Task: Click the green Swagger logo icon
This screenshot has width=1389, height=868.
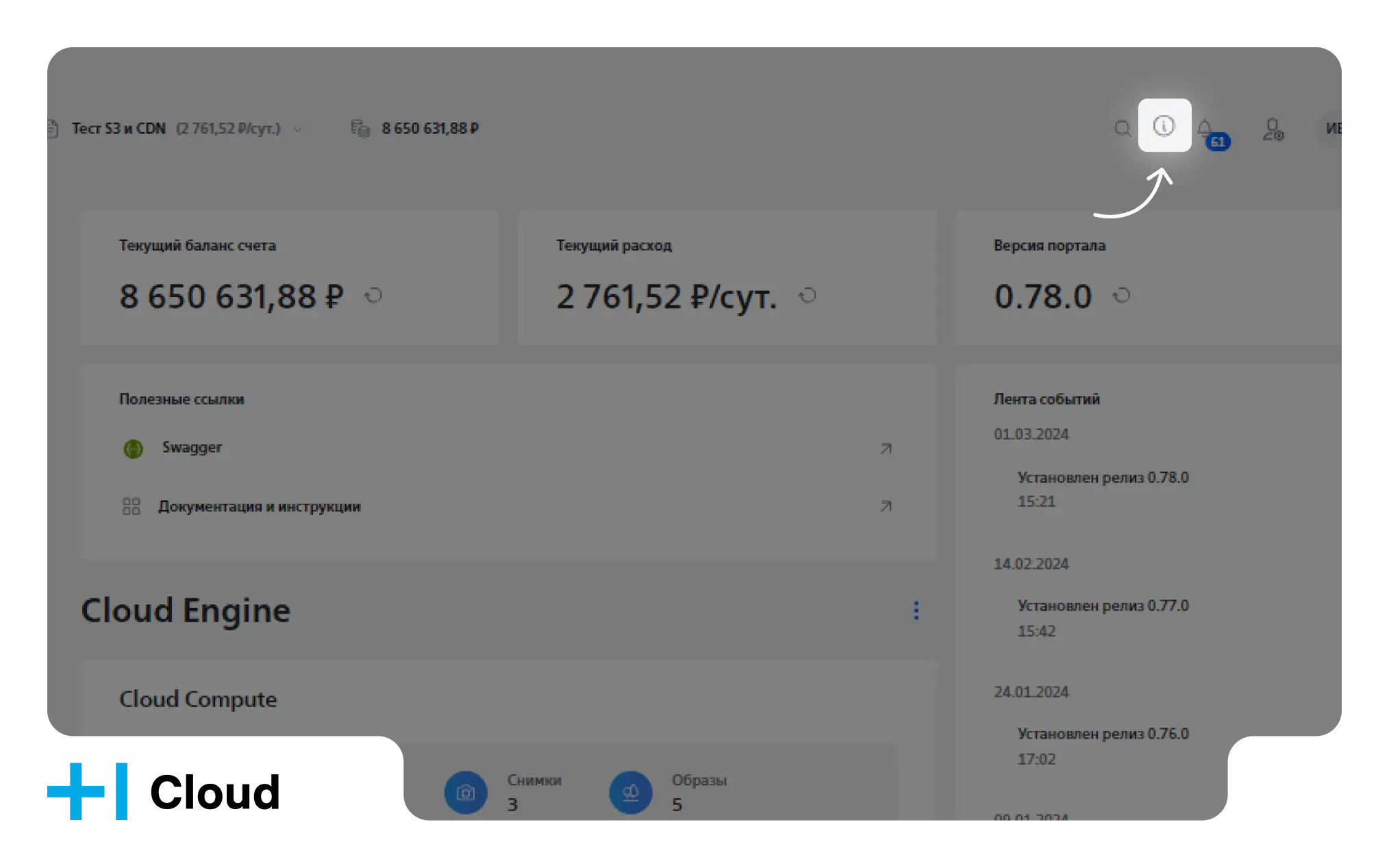Action: 133,448
